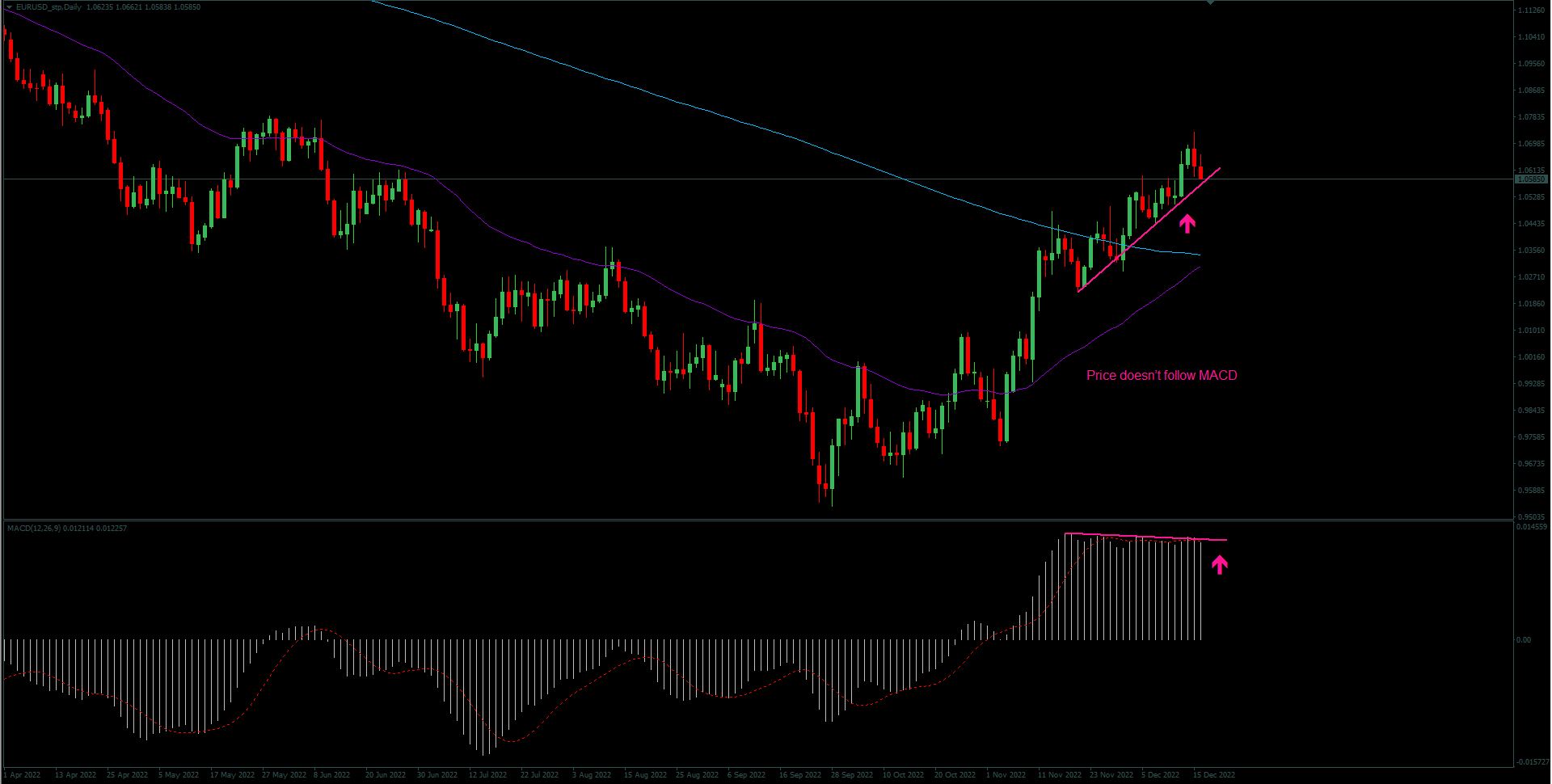Click the 1 Apr 2022 date label
The width and height of the screenshot is (1552, 784).
click(23, 775)
